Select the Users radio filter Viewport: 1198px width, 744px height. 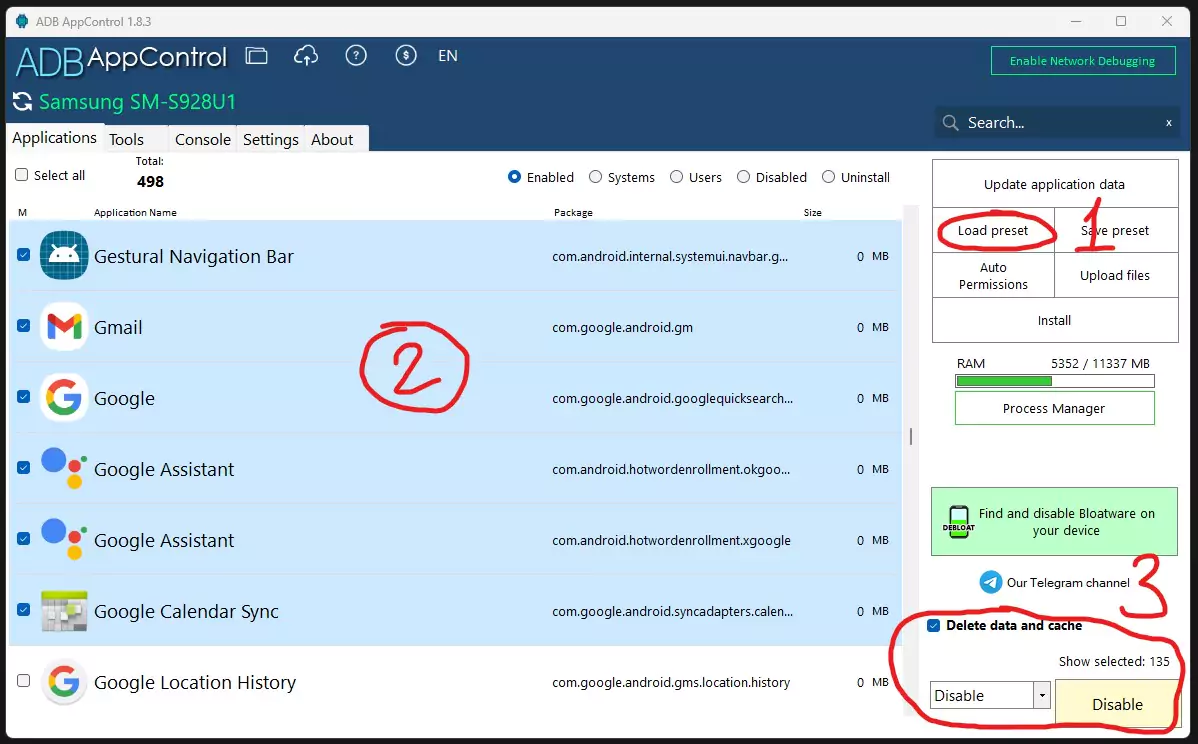click(x=676, y=177)
